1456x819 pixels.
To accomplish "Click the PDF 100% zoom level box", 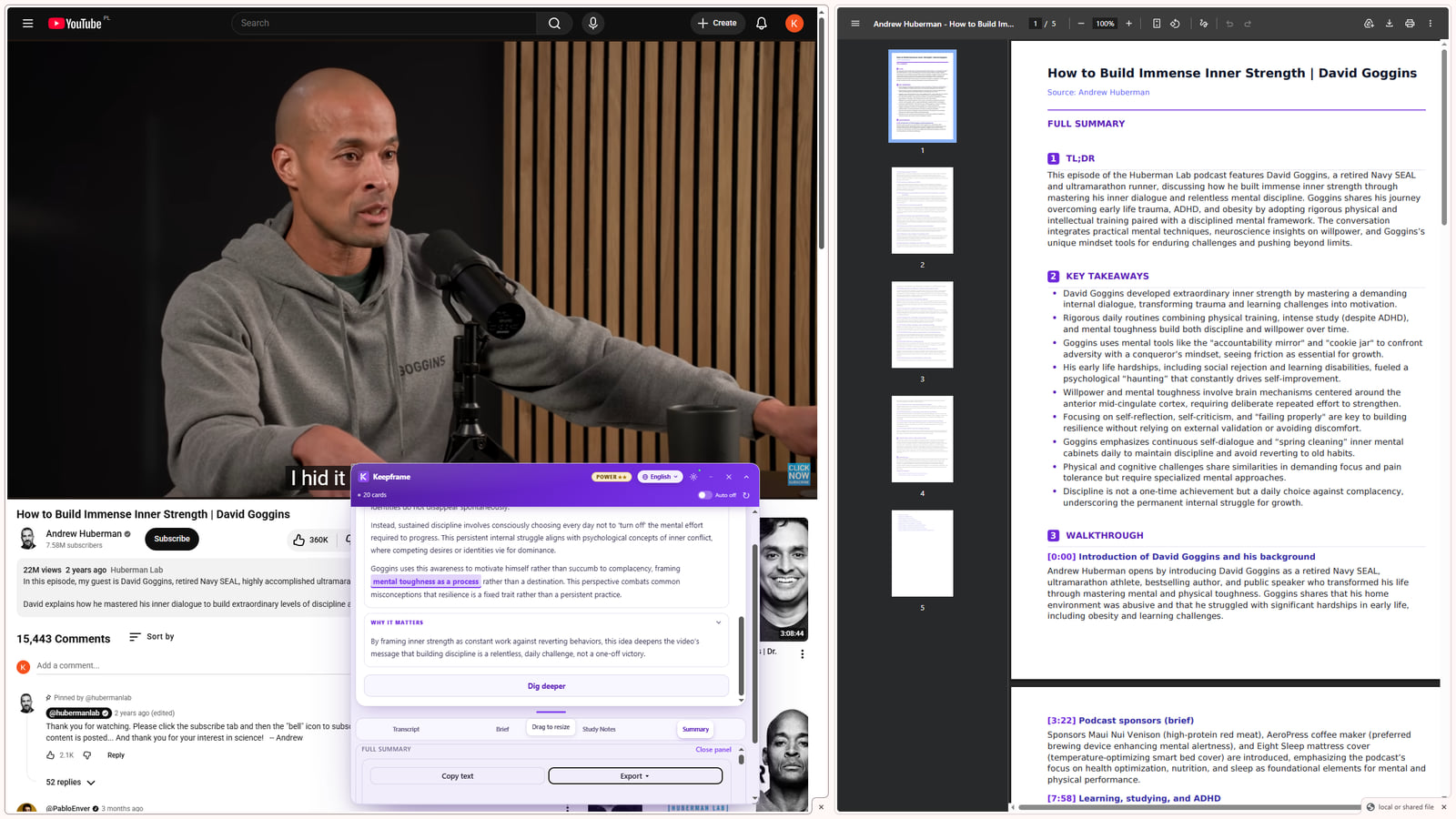I will (x=1105, y=24).
